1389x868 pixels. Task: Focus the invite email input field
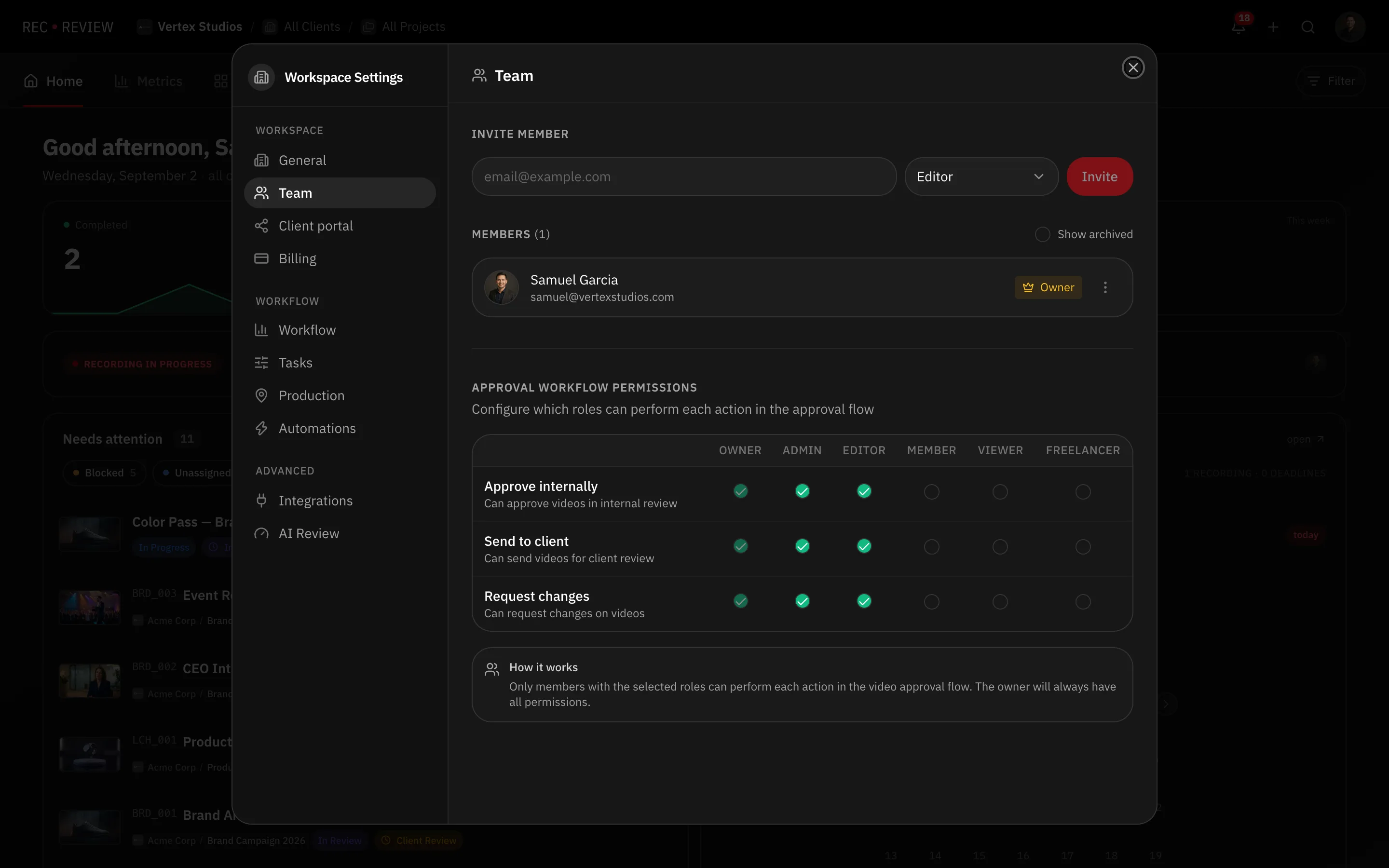click(x=683, y=177)
